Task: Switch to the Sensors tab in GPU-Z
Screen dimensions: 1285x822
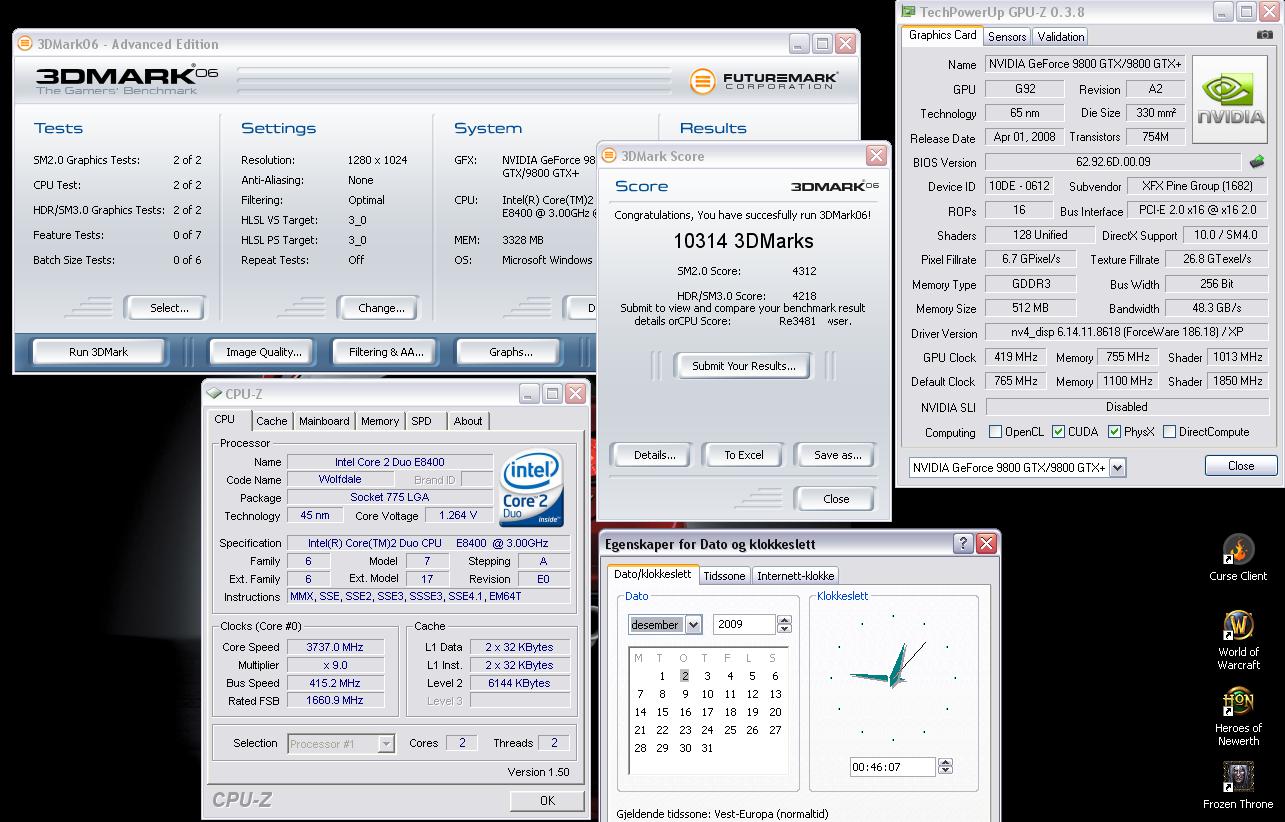Action: [1007, 36]
